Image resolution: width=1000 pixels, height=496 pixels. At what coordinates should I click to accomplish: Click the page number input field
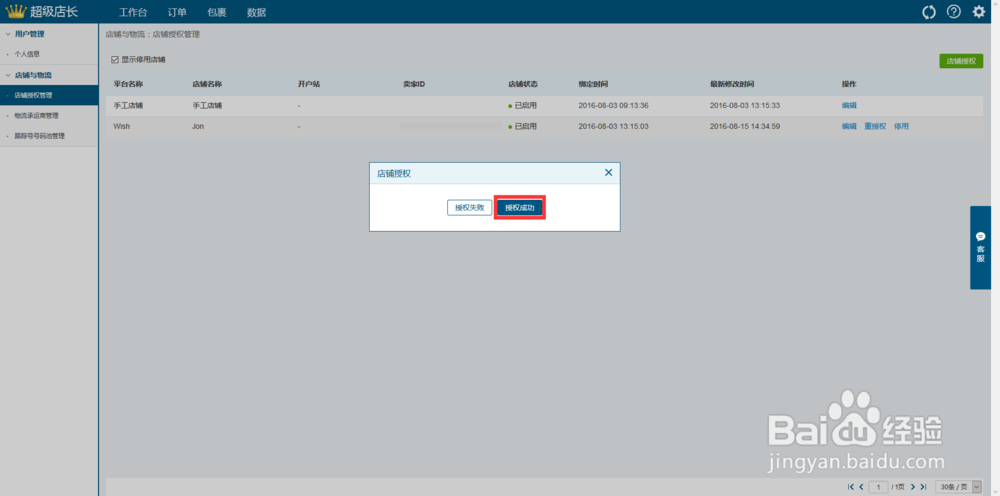click(878, 487)
